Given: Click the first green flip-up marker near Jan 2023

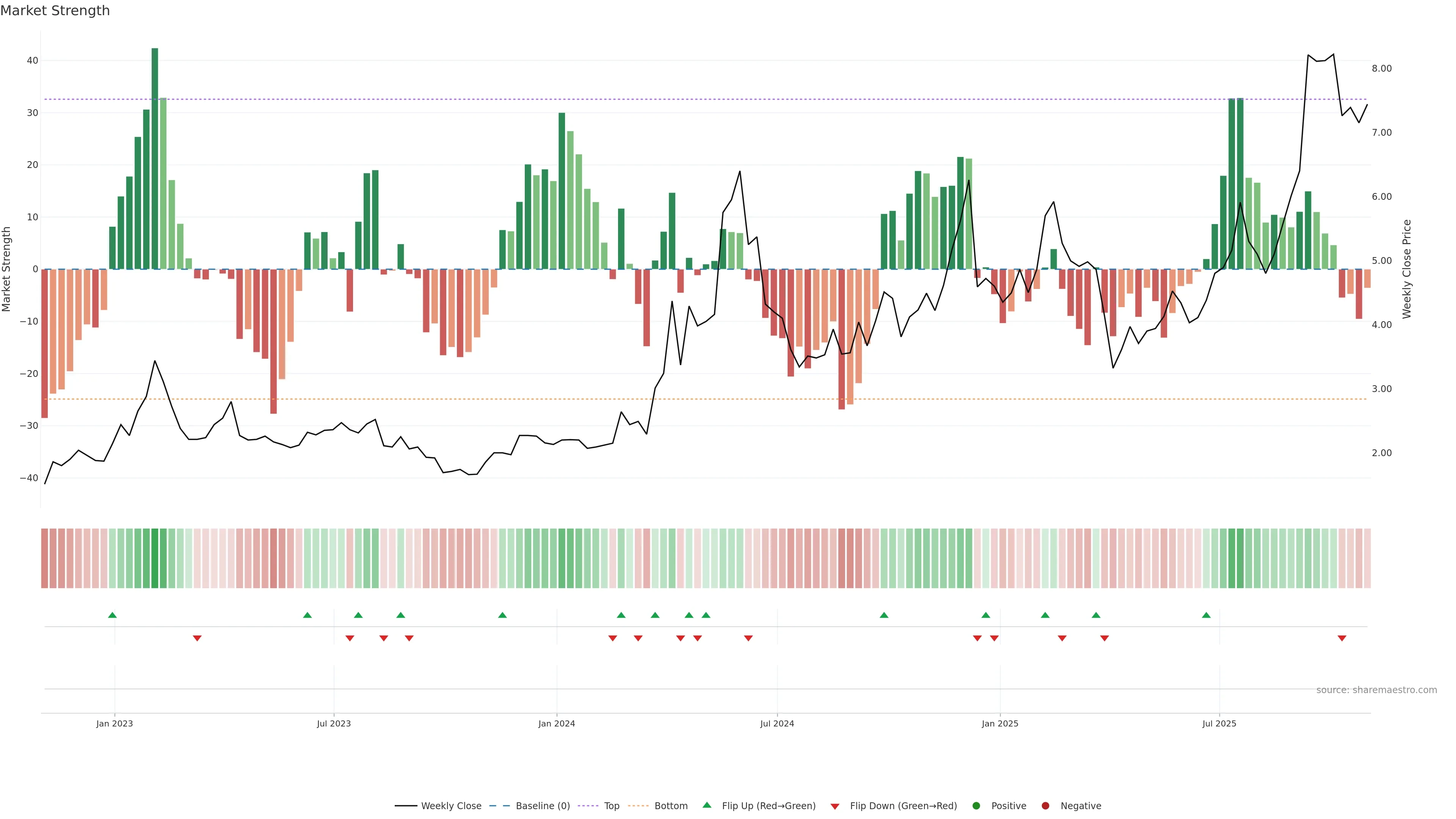Looking at the screenshot, I should click(113, 615).
